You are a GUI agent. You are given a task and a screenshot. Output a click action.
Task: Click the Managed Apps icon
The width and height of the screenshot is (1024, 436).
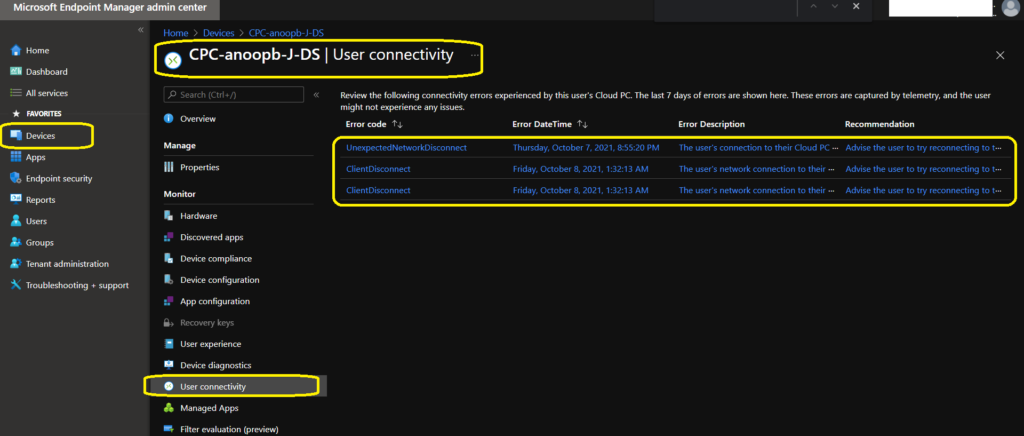tap(169, 408)
